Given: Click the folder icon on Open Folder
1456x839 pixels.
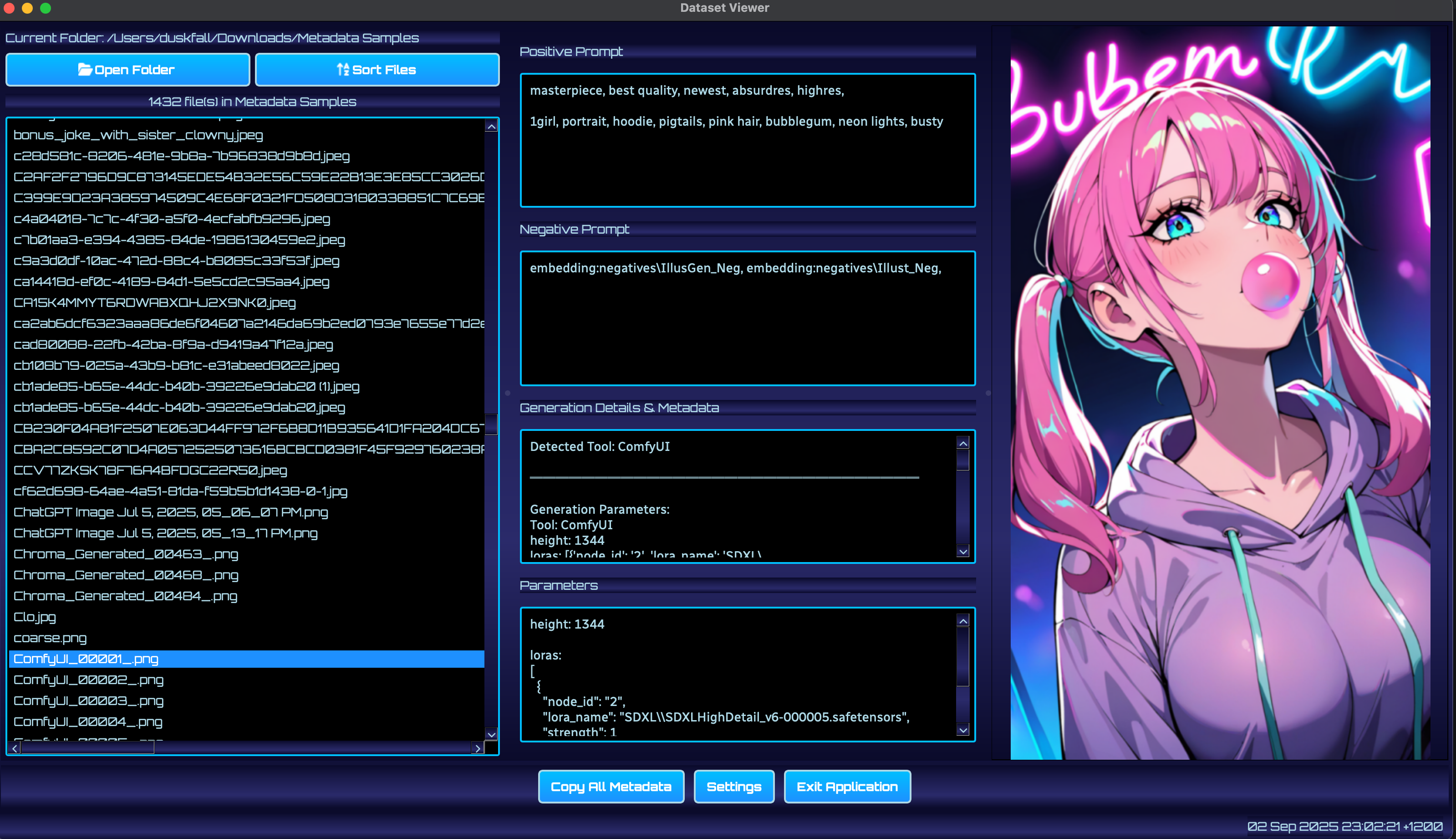Looking at the screenshot, I should coord(85,70).
